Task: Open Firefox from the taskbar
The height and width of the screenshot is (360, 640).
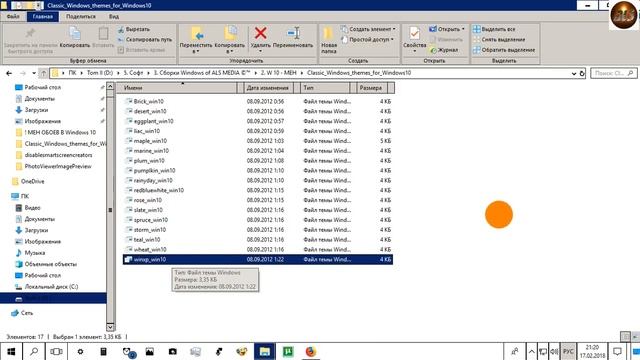Action: point(311,351)
